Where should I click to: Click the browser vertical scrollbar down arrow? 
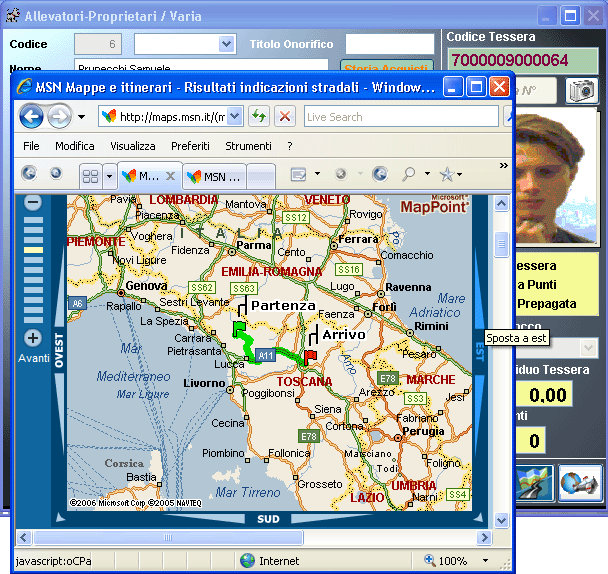(x=502, y=520)
